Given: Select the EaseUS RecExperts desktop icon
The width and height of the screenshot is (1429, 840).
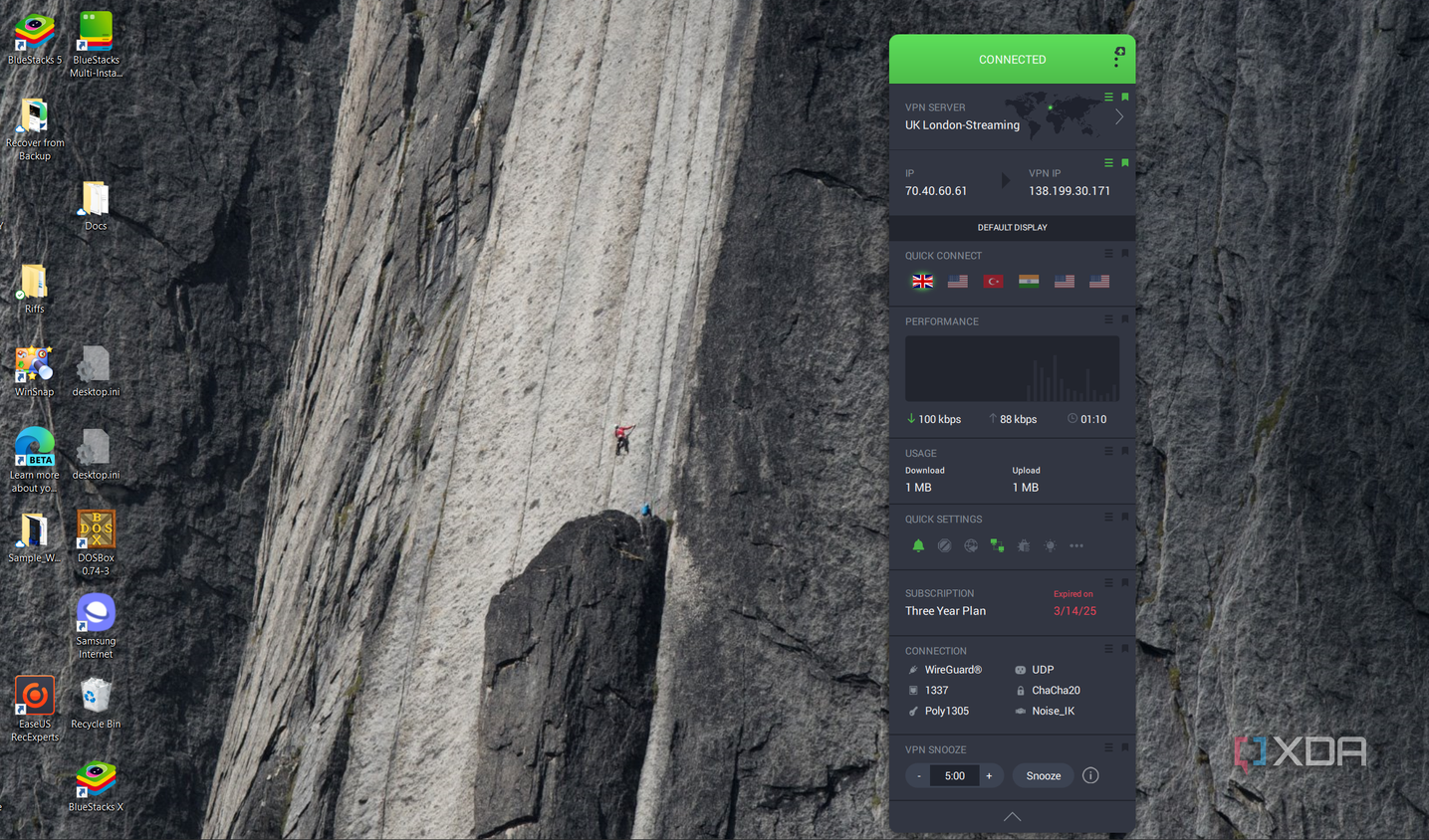Looking at the screenshot, I should pos(35,709).
